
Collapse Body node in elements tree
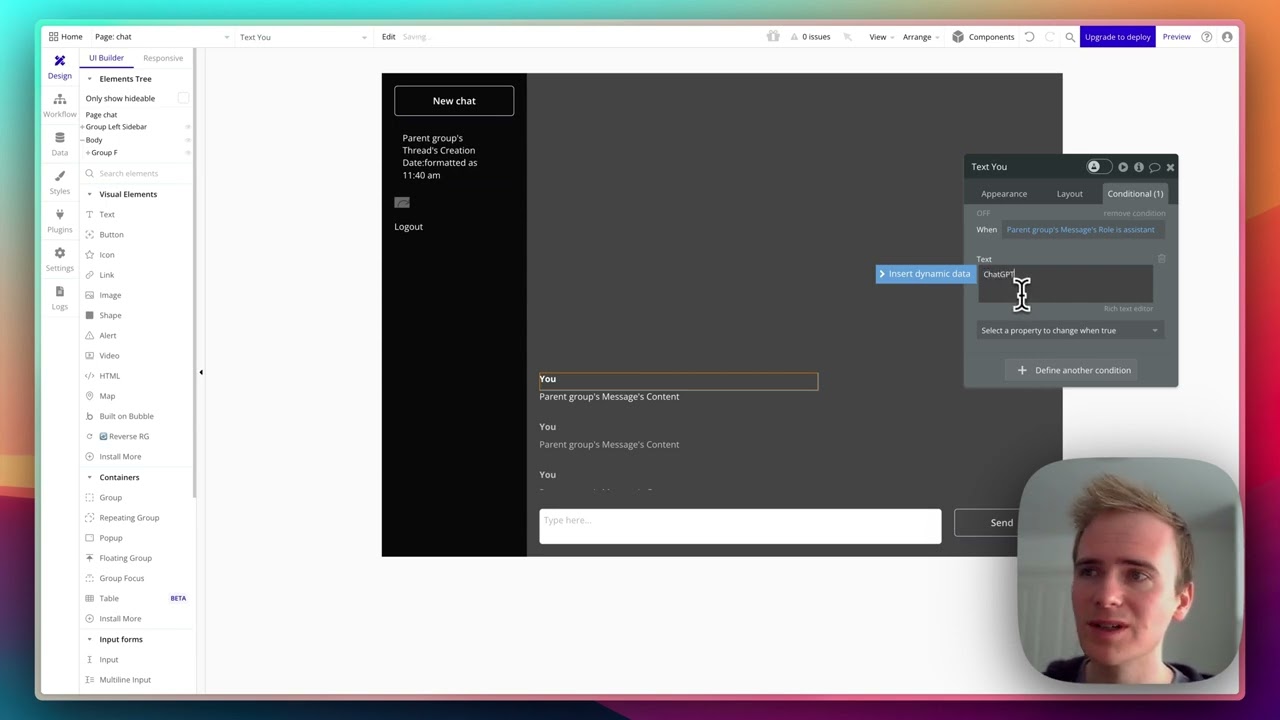82,140
